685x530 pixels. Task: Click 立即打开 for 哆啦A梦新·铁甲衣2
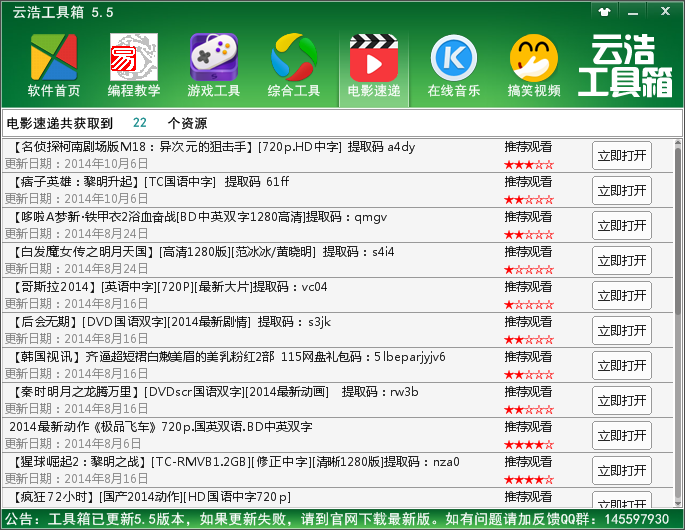coord(622,225)
